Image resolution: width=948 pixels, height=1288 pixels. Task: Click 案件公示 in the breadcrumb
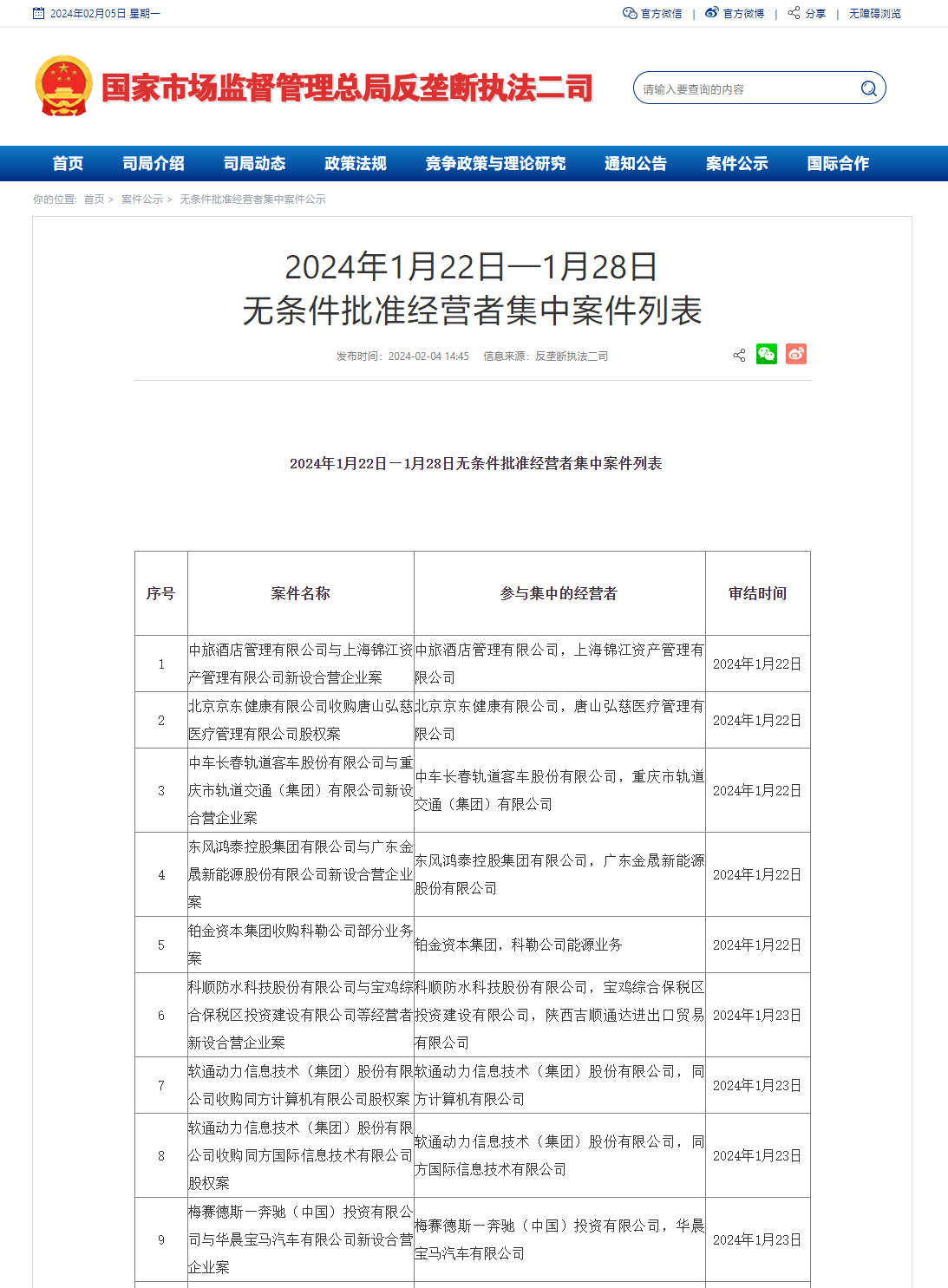point(142,199)
